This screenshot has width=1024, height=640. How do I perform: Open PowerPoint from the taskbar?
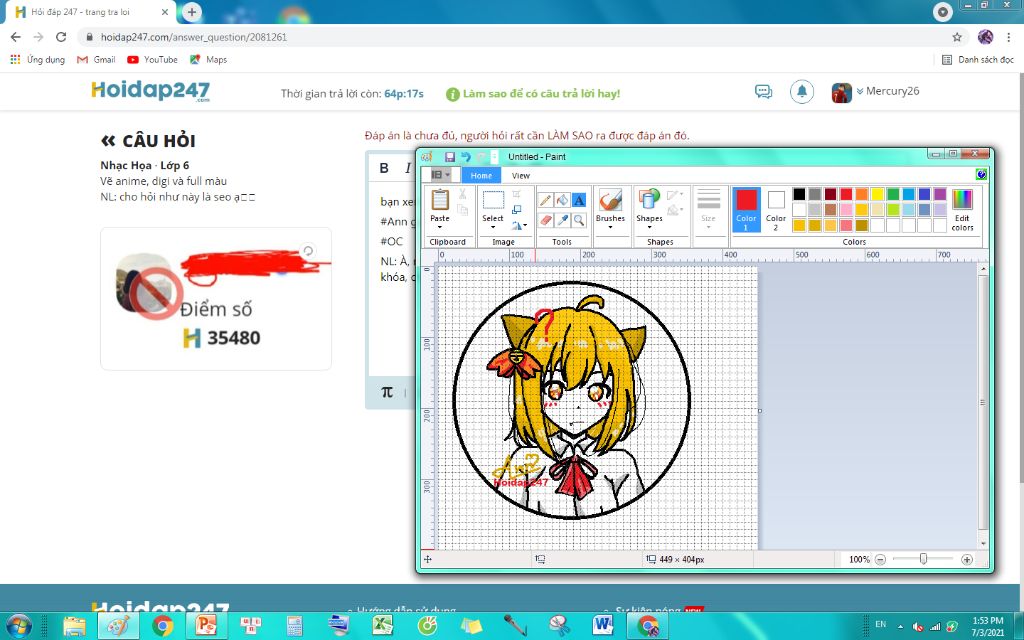pos(206,626)
